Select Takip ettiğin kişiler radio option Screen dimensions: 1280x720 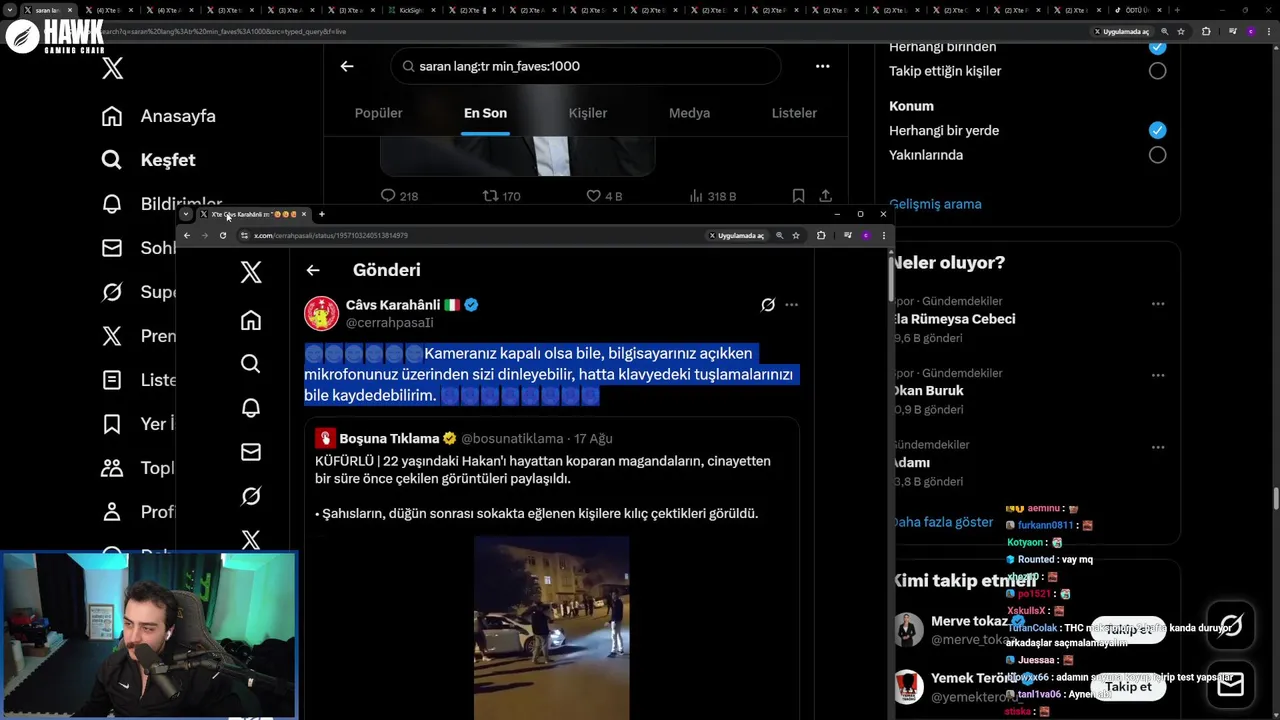(1157, 71)
